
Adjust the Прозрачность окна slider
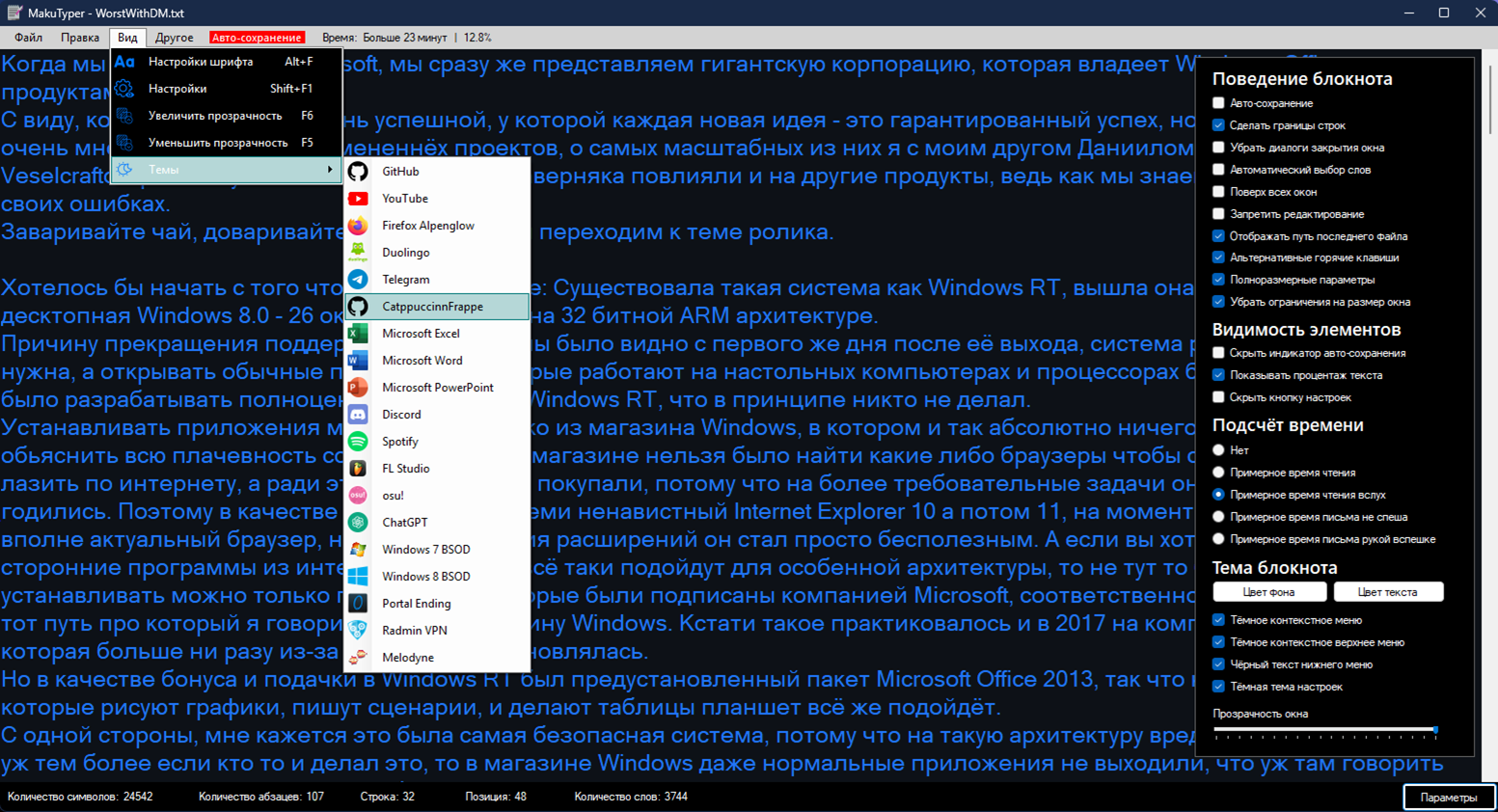(x=1325, y=731)
